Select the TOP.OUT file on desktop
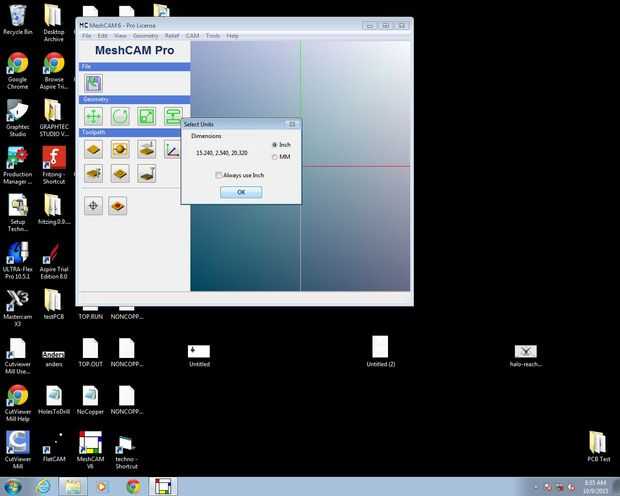620x496 pixels. pos(91,353)
